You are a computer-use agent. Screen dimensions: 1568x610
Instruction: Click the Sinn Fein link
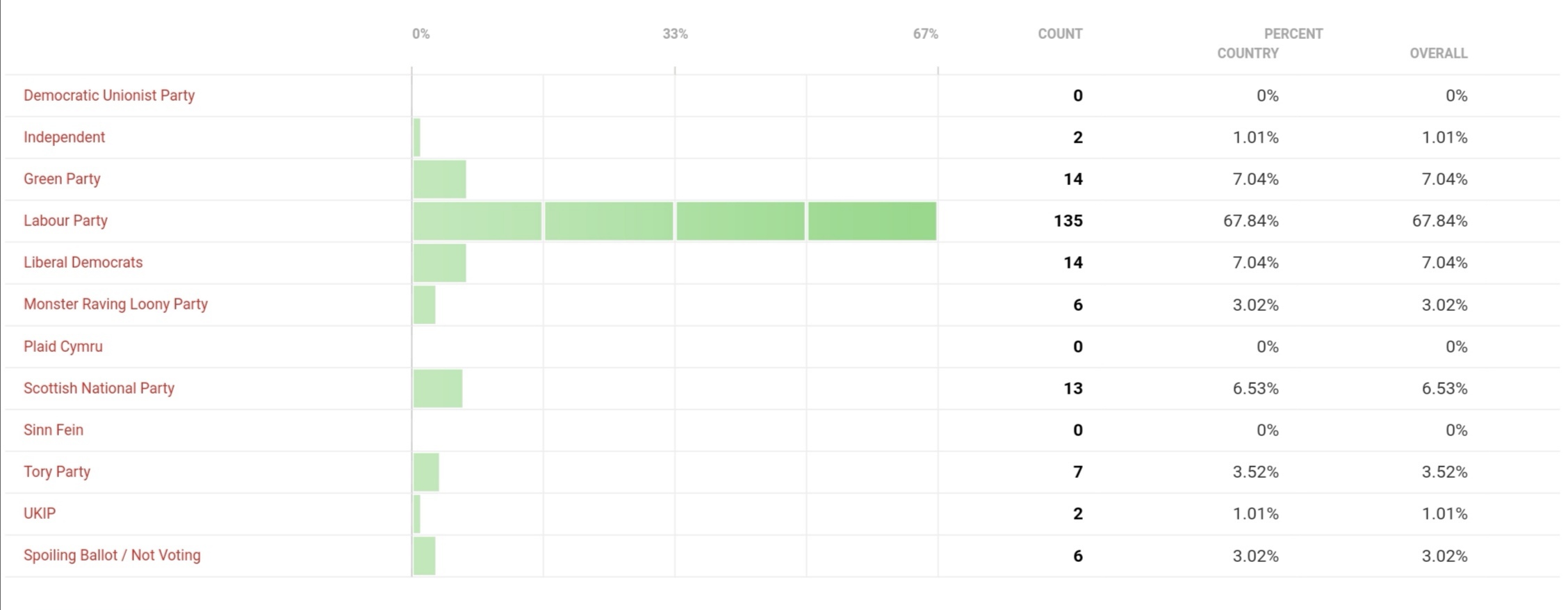click(x=54, y=430)
